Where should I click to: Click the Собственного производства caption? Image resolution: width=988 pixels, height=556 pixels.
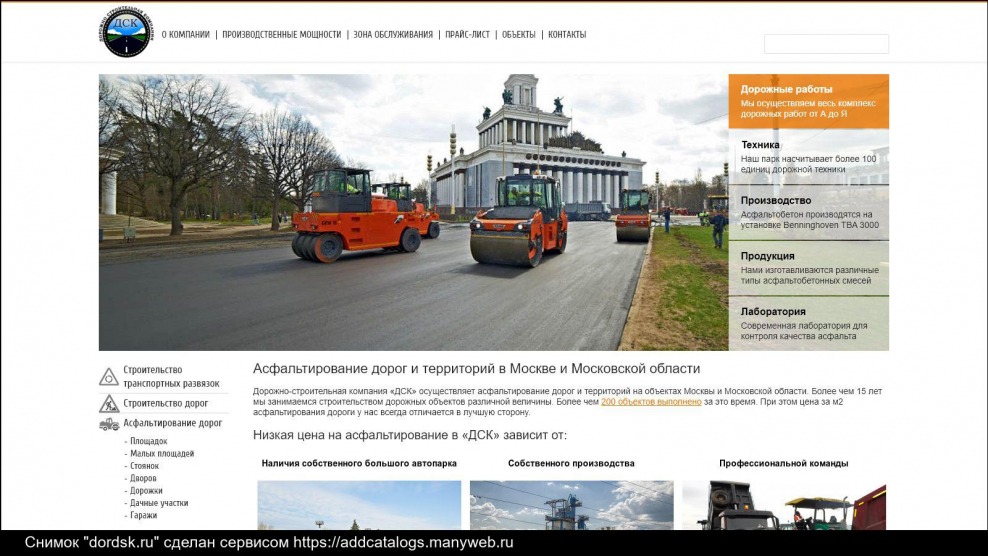tap(572, 463)
